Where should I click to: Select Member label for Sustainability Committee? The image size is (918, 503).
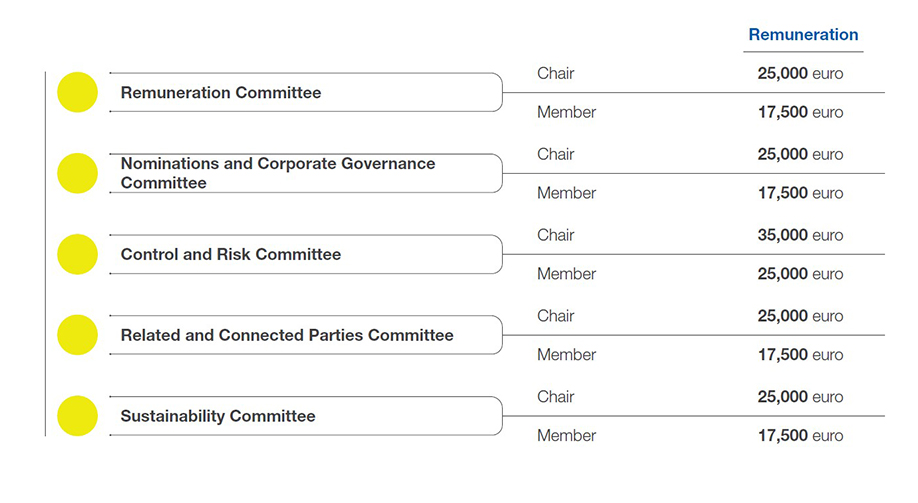coord(566,435)
